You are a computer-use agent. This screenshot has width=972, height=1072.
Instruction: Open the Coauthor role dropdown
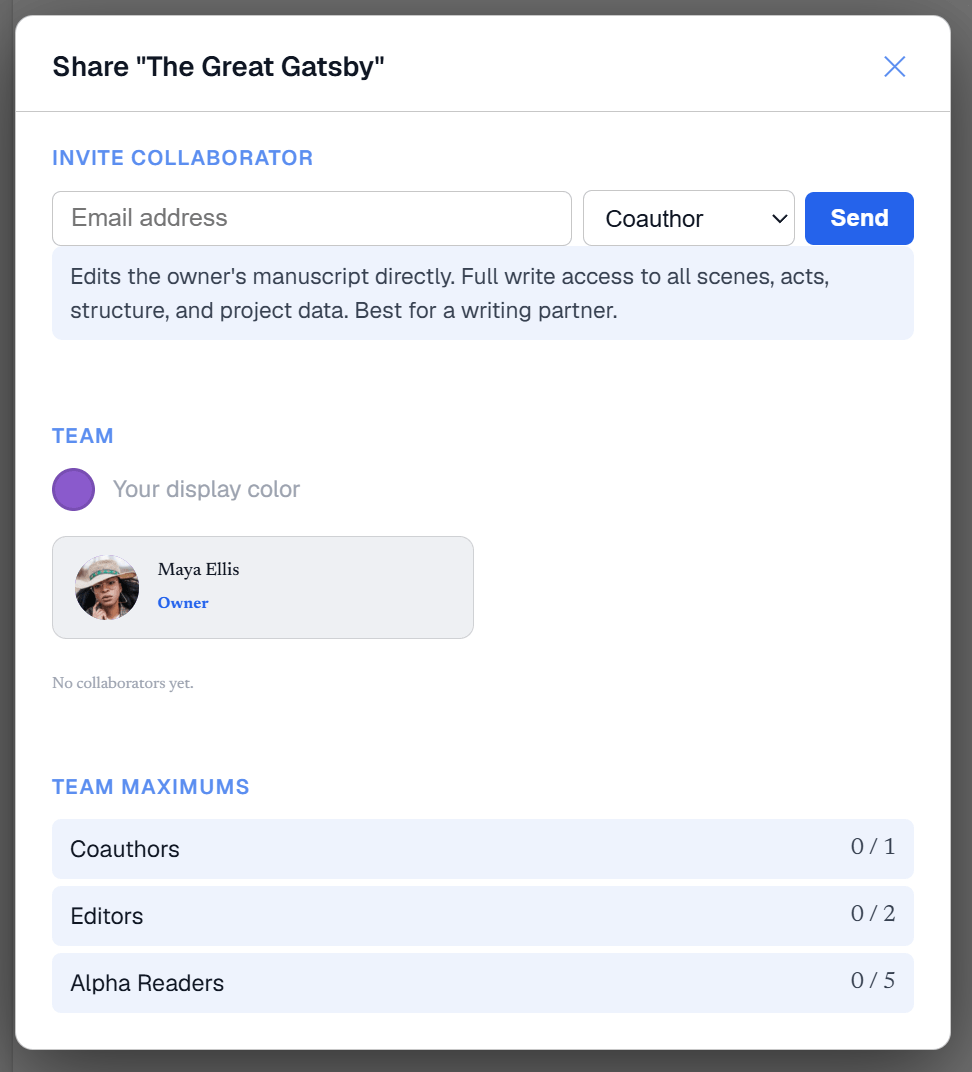click(688, 218)
